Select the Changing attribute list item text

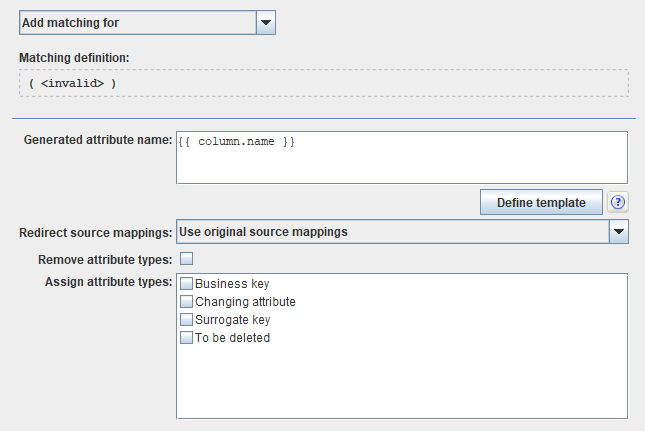coord(245,302)
